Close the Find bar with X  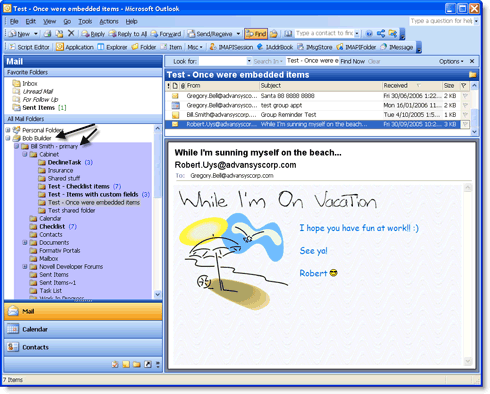click(472, 61)
